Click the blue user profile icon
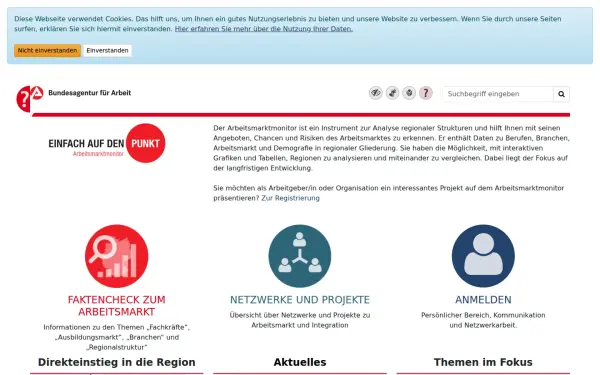The height and width of the screenshot is (375, 600). coord(483,256)
